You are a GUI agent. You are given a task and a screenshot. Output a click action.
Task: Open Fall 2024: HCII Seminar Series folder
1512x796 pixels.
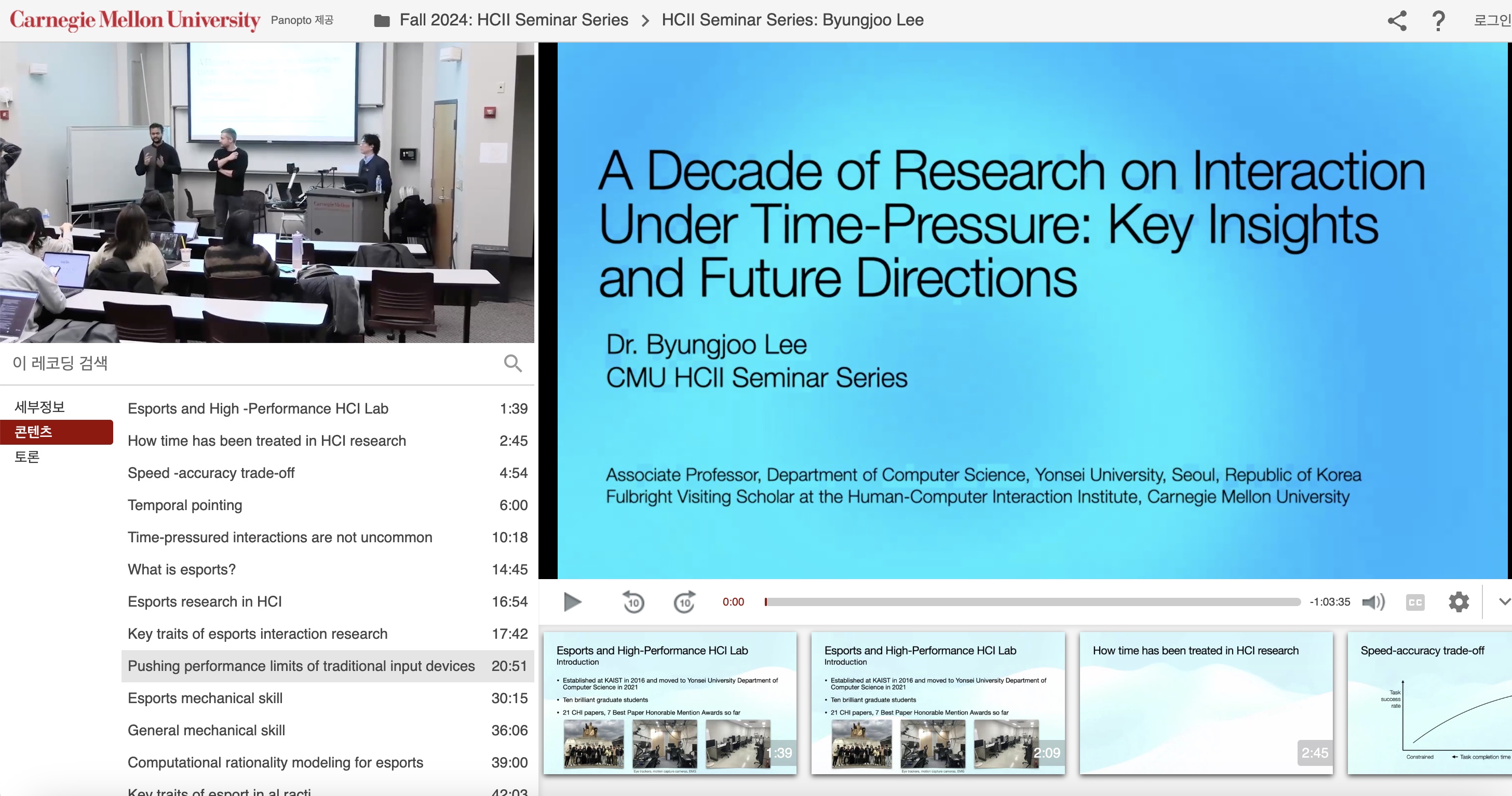pyautogui.click(x=514, y=21)
